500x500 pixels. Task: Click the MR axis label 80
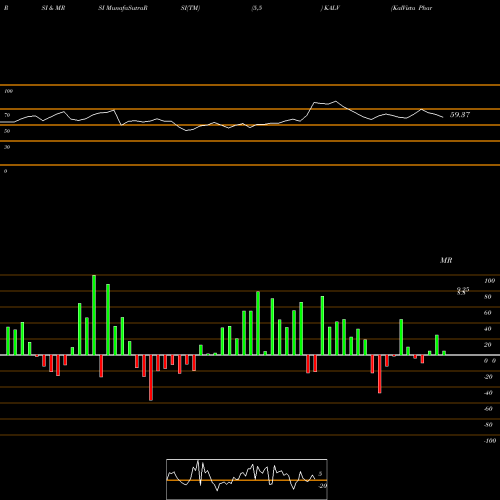(x=488, y=297)
